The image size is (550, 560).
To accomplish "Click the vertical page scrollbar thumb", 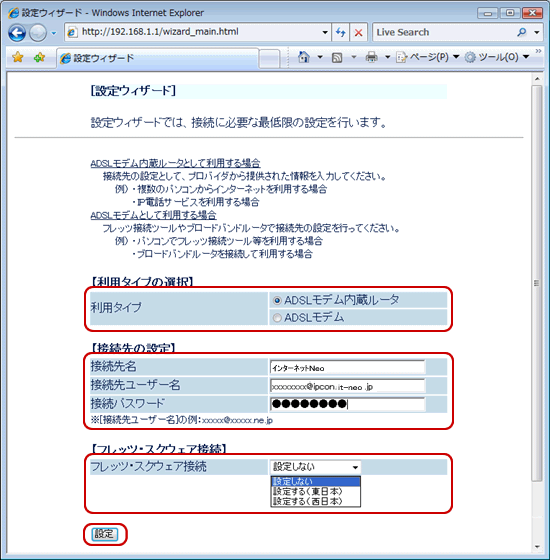I will [536, 283].
